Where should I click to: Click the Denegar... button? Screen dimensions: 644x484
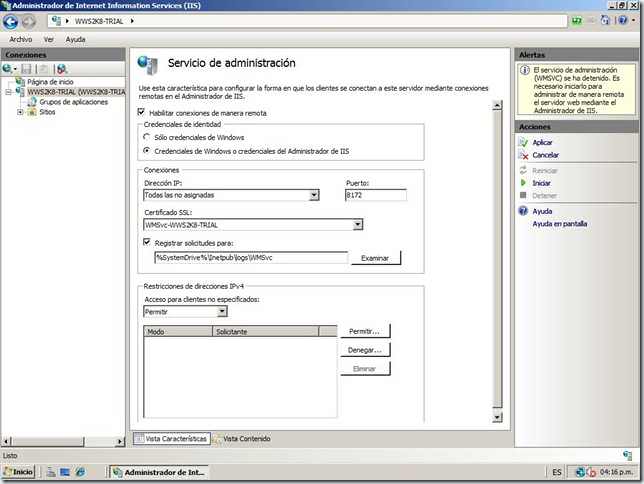point(365,350)
